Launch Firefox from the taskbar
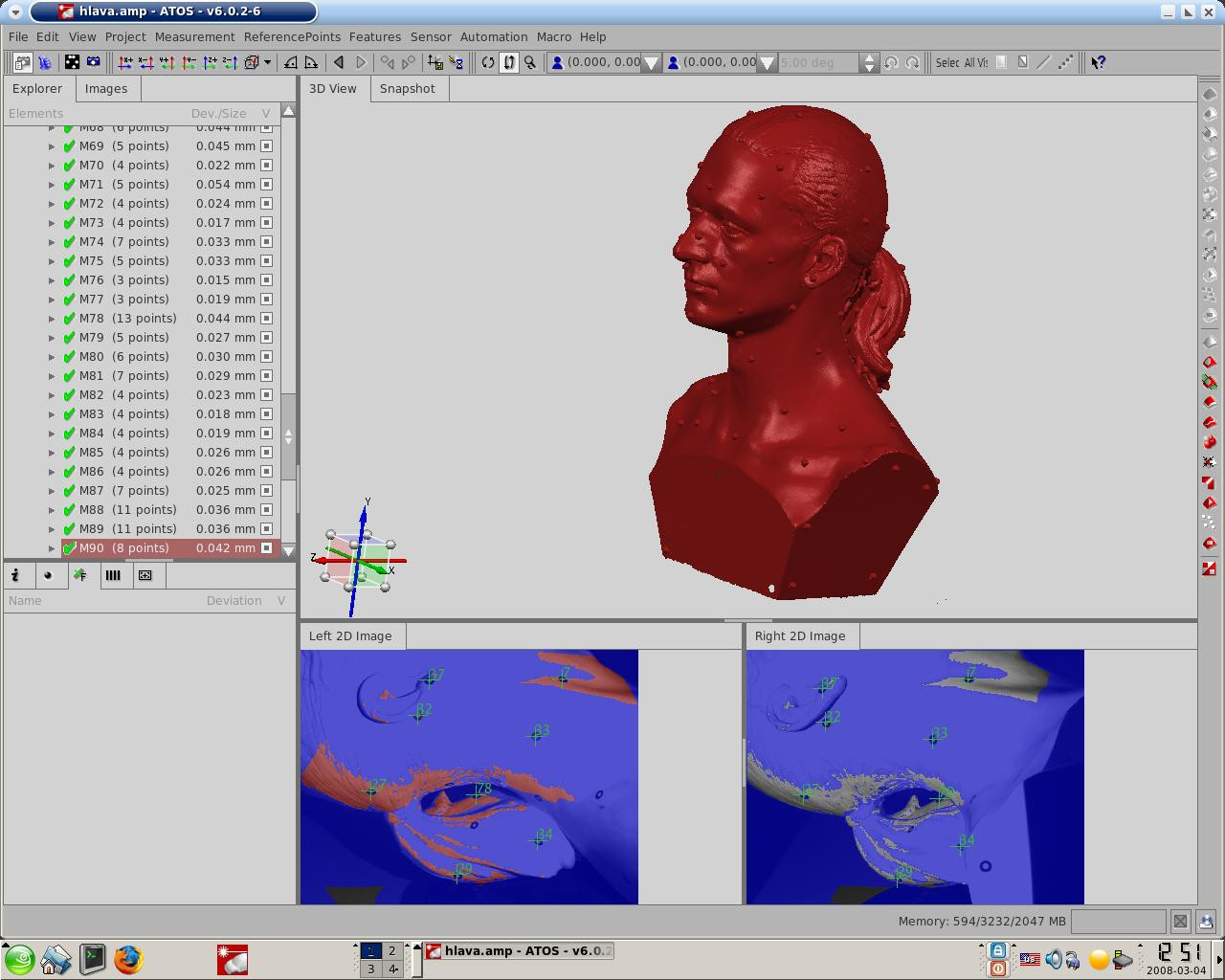Screen dimensions: 1225x980 pyautogui.click(x=128, y=958)
